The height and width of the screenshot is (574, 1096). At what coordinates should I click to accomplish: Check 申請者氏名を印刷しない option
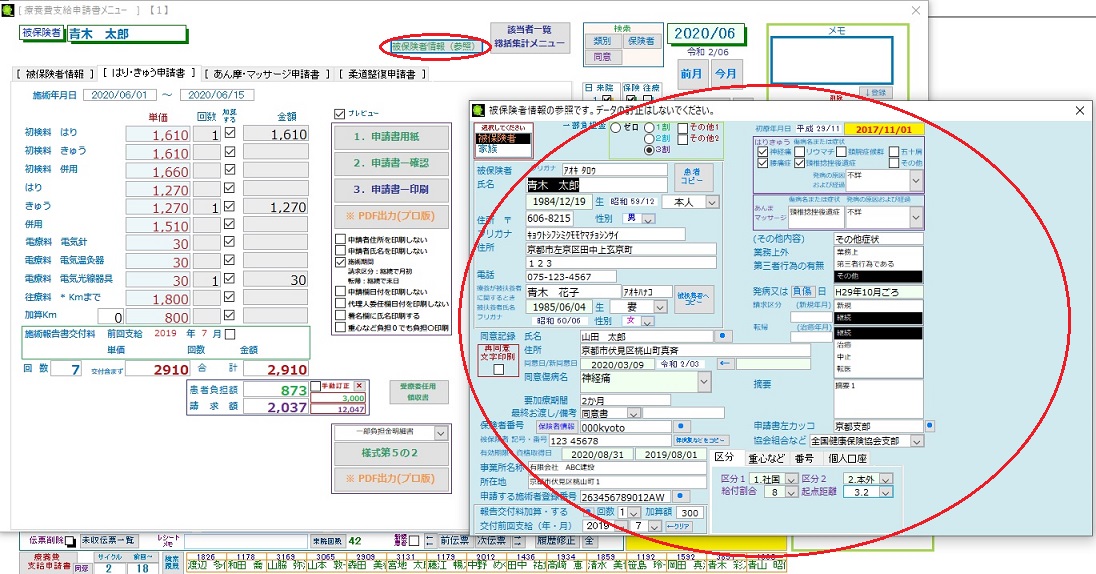(x=340, y=250)
